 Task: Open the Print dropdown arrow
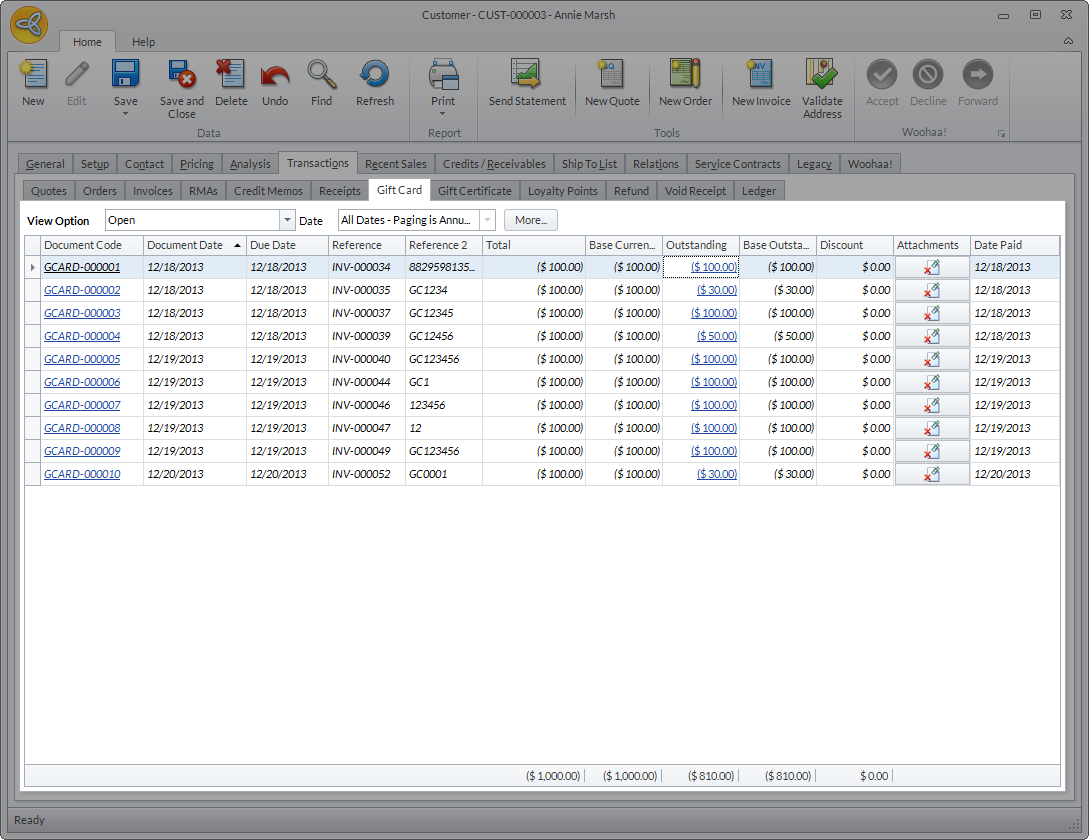point(443,114)
